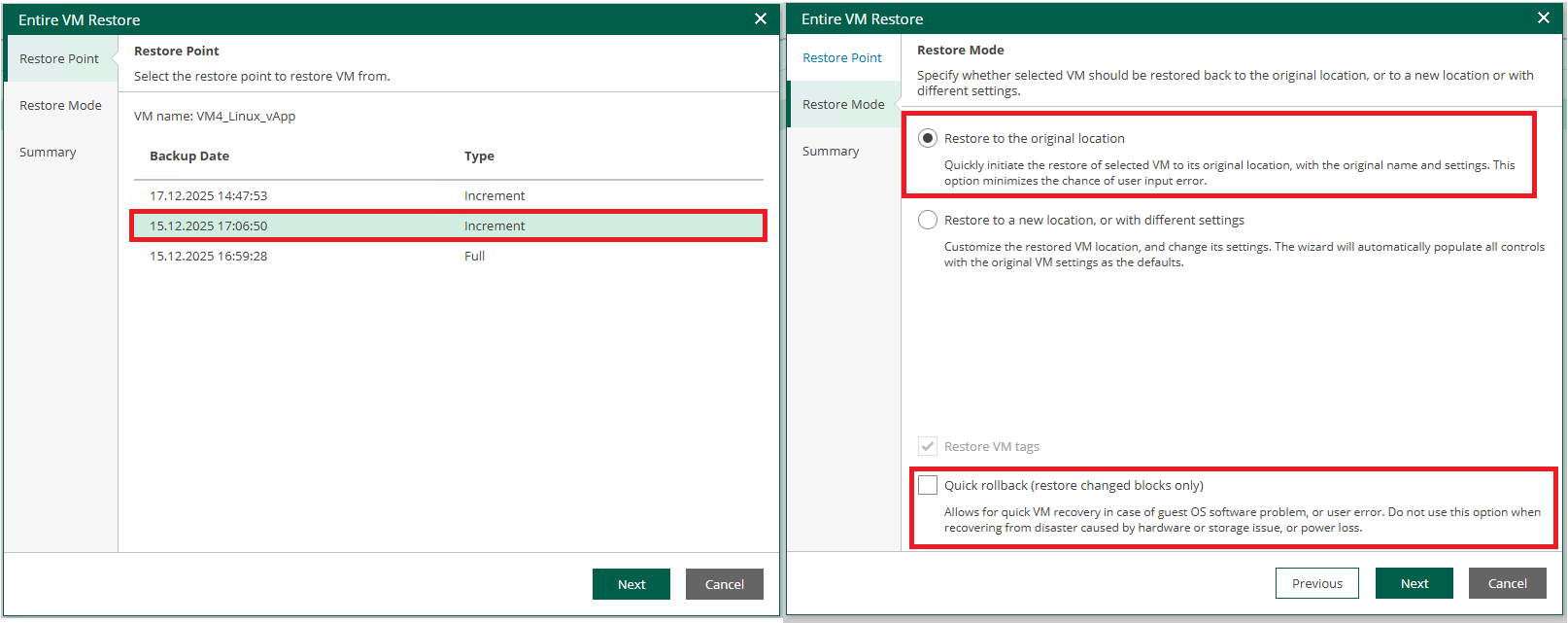This screenshot has height=623, width=1568.
Task: Close the right Entire VM Restore dialog
Action: (x=1544, y=18)
